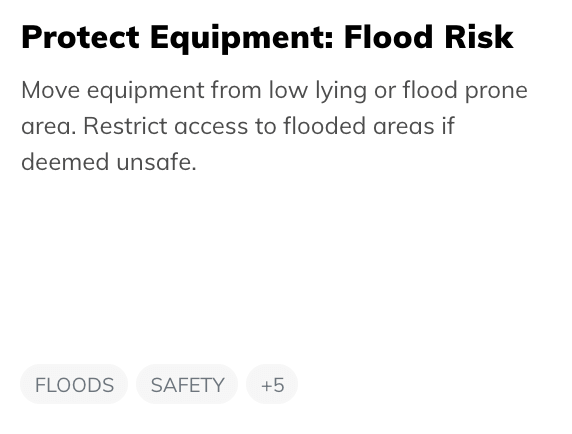Click the FLOODS tag chip
572x434 pixels.
click(x=74, y=384)
